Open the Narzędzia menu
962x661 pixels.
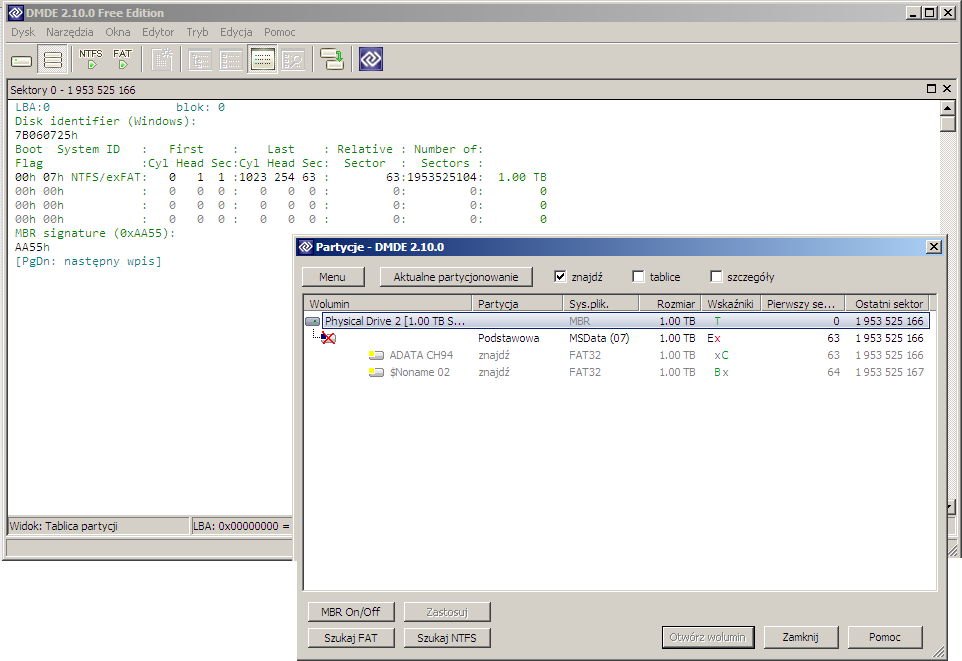[x=69, y=32]
